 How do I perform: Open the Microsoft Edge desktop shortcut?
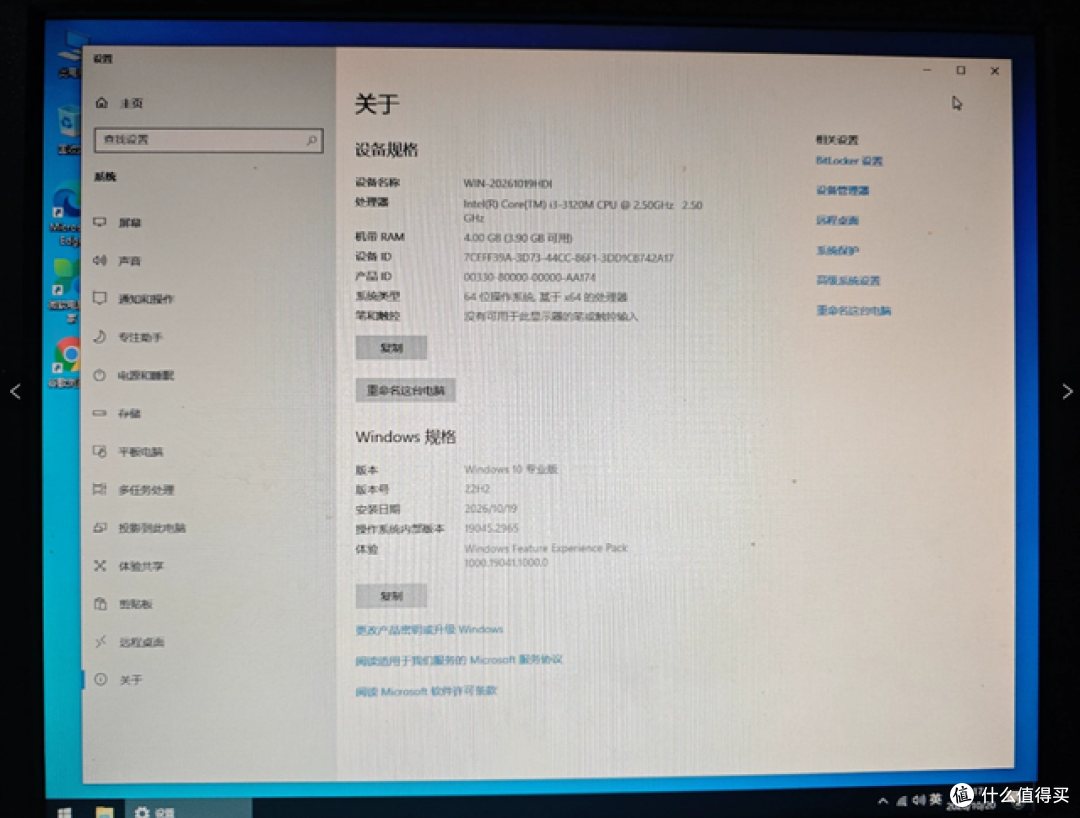pos(66,213)
